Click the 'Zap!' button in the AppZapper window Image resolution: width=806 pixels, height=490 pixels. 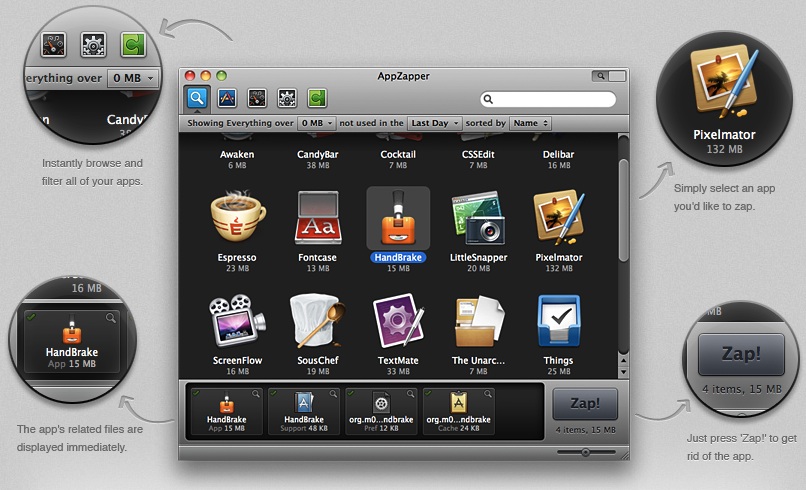click(x=585, y=404)
